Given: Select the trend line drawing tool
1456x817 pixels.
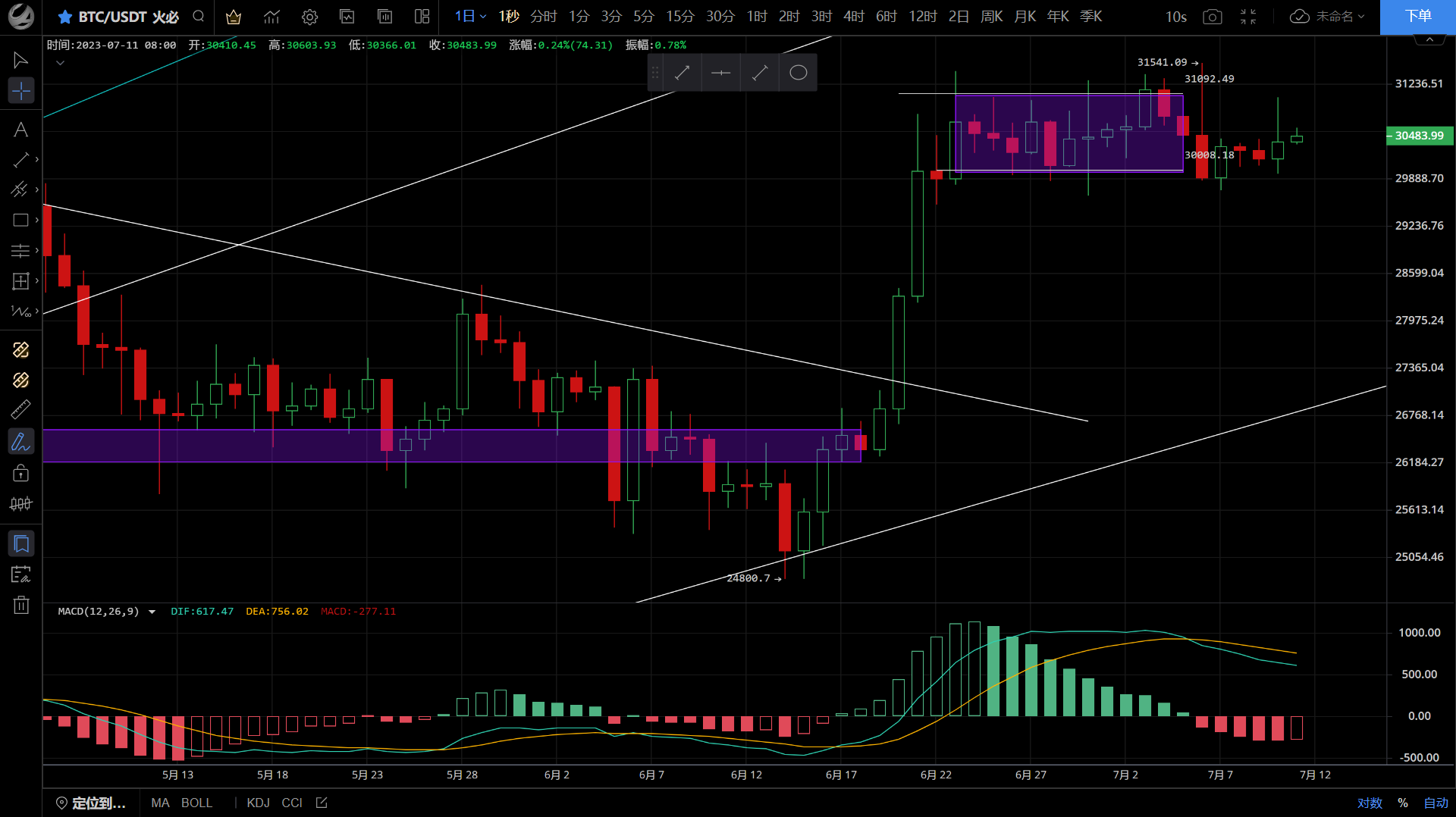Looking at the screenshot, I should (x=20, y=160).
